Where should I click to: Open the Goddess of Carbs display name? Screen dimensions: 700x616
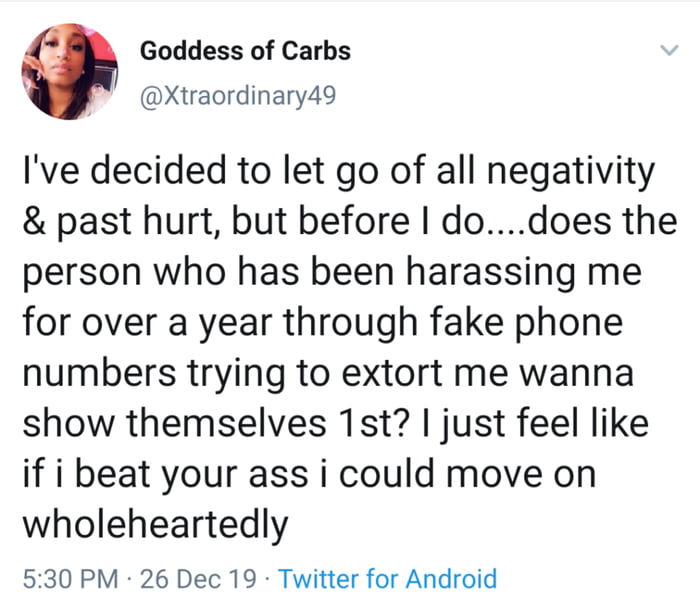(x=245, y=50)
